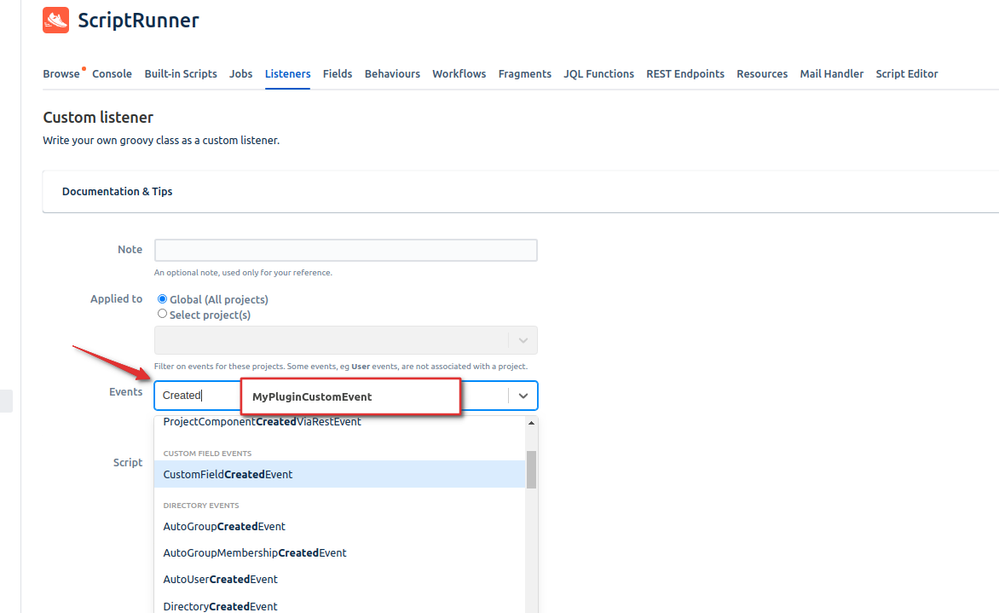This screenshot has height=613, width=999.
Task: Toggle the Events dropdown chevron
Action: (523, 396)
